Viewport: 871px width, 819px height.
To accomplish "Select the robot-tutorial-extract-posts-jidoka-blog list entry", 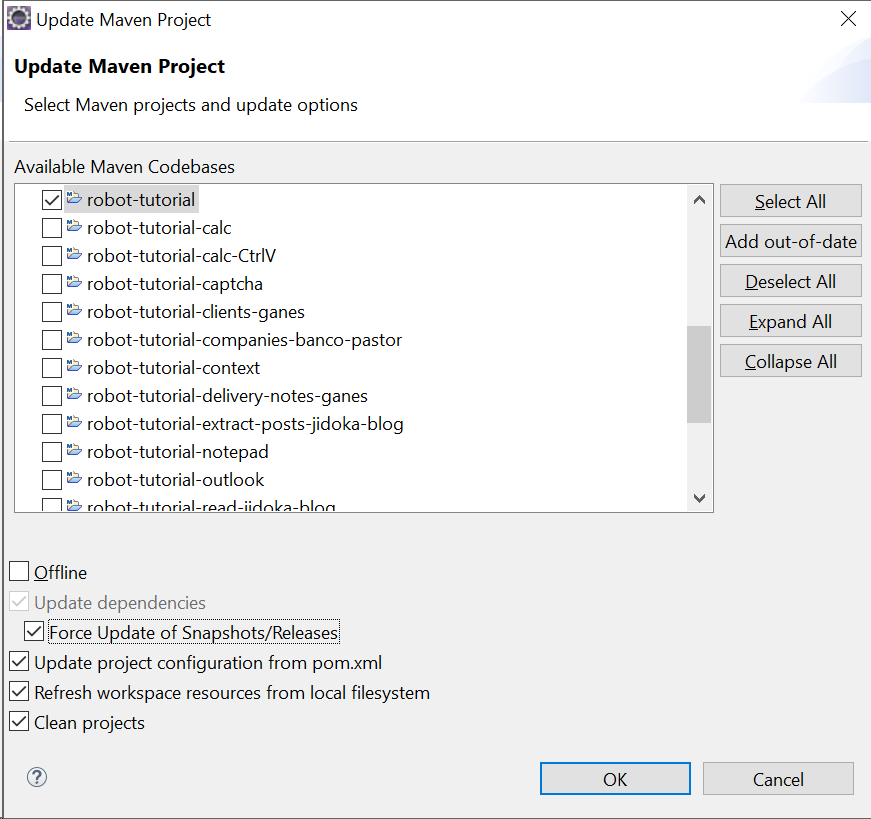I will coord(245,424).
